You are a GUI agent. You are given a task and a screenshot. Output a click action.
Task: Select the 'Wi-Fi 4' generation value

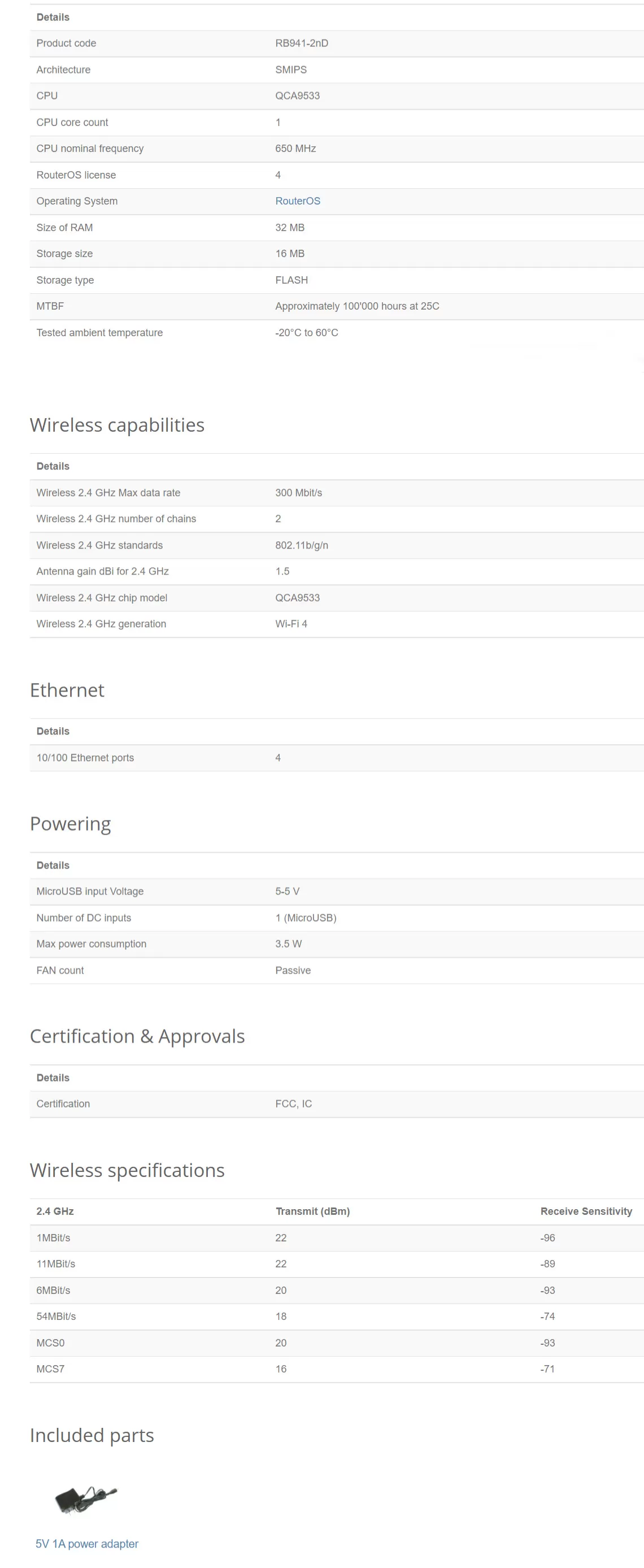291,624
